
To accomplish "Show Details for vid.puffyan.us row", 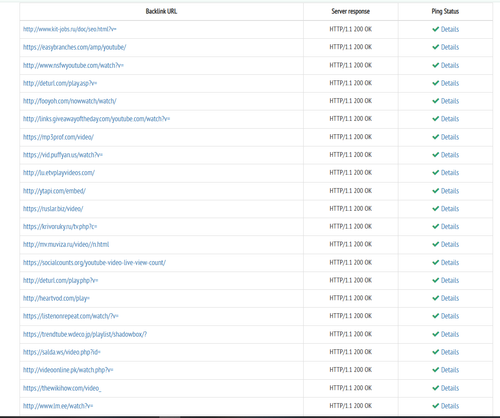I will click(x=450, y=155).
